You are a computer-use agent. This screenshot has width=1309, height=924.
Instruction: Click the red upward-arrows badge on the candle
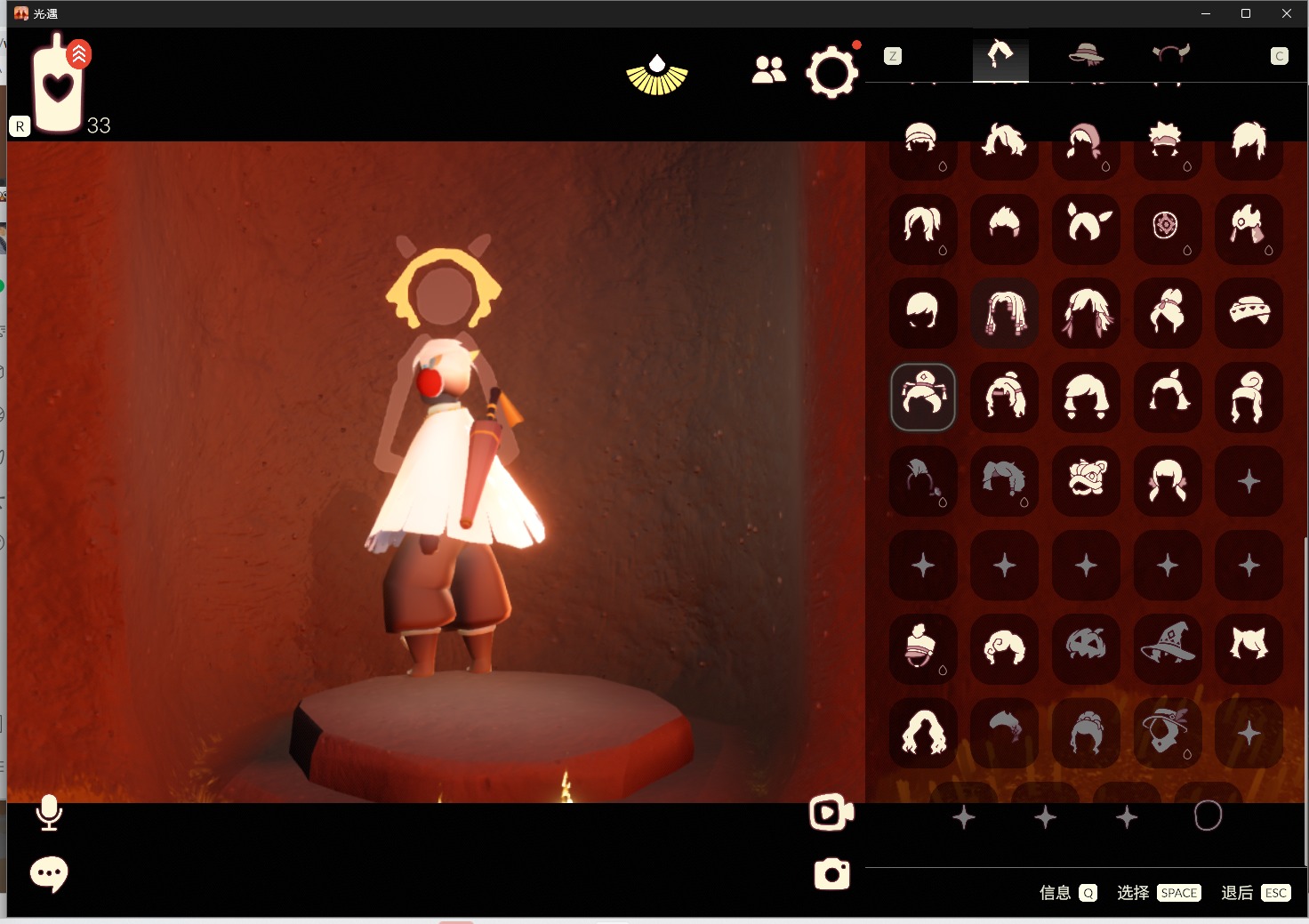click(x=79, y=54)
